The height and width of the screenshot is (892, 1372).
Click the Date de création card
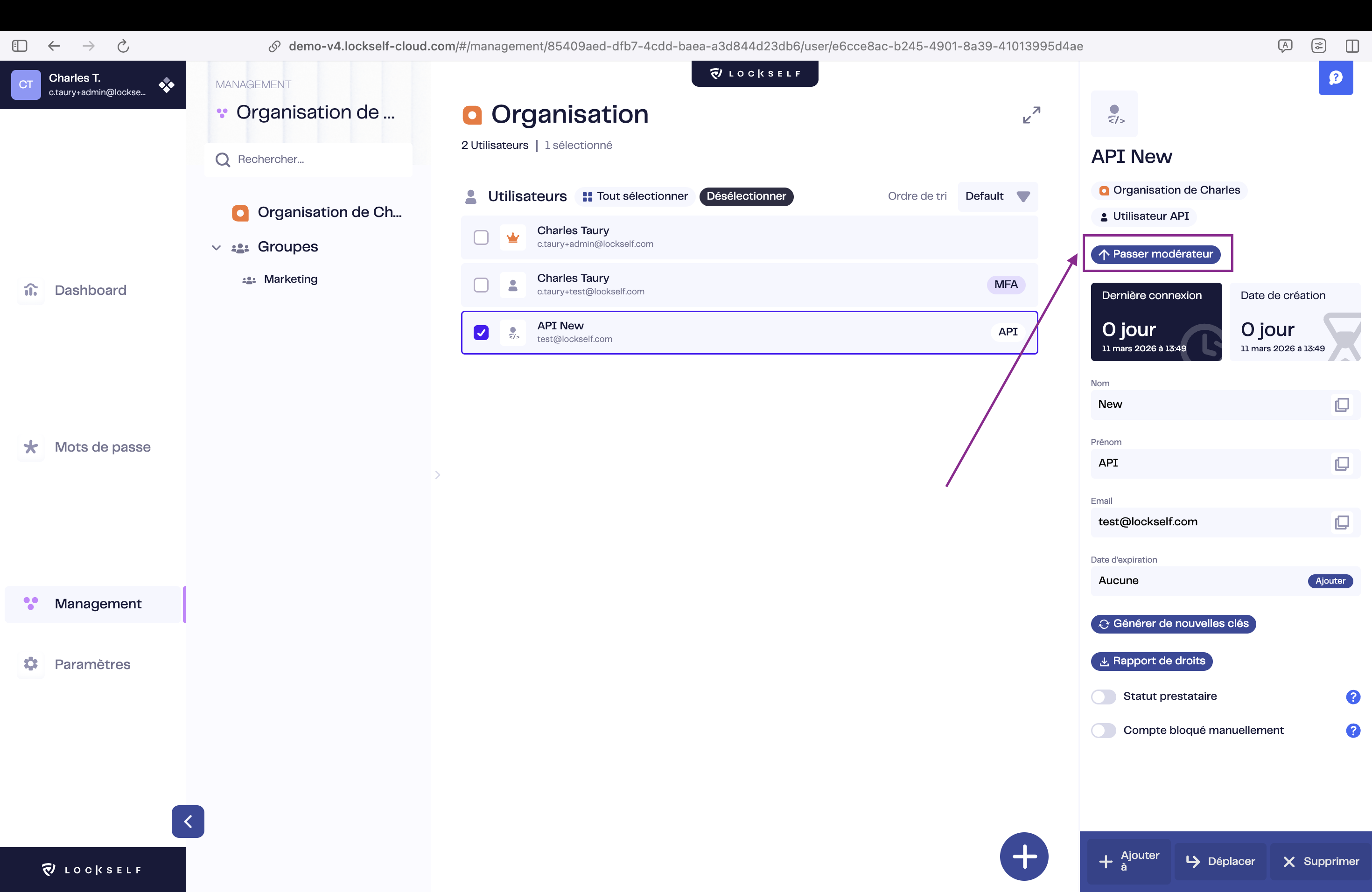pyautogui.click(x=1295, y=322)
